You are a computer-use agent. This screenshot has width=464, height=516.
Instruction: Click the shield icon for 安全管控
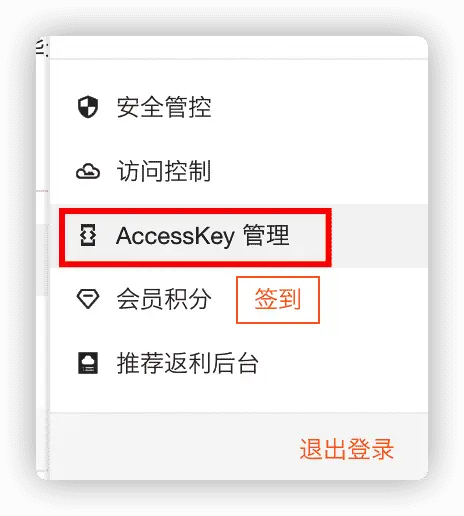pyautogui.click(x=88, y=107)
